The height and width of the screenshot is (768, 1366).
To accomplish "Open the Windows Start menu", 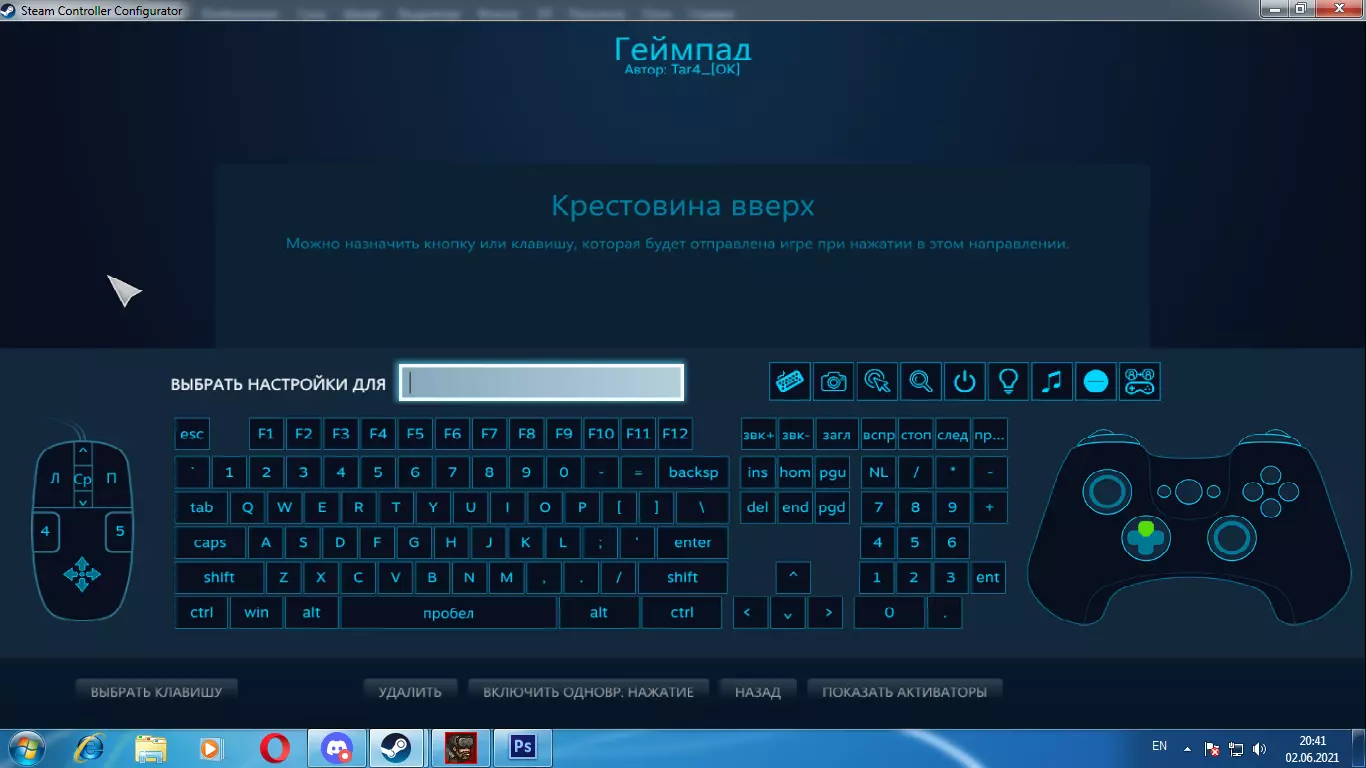I will point(26,748).
